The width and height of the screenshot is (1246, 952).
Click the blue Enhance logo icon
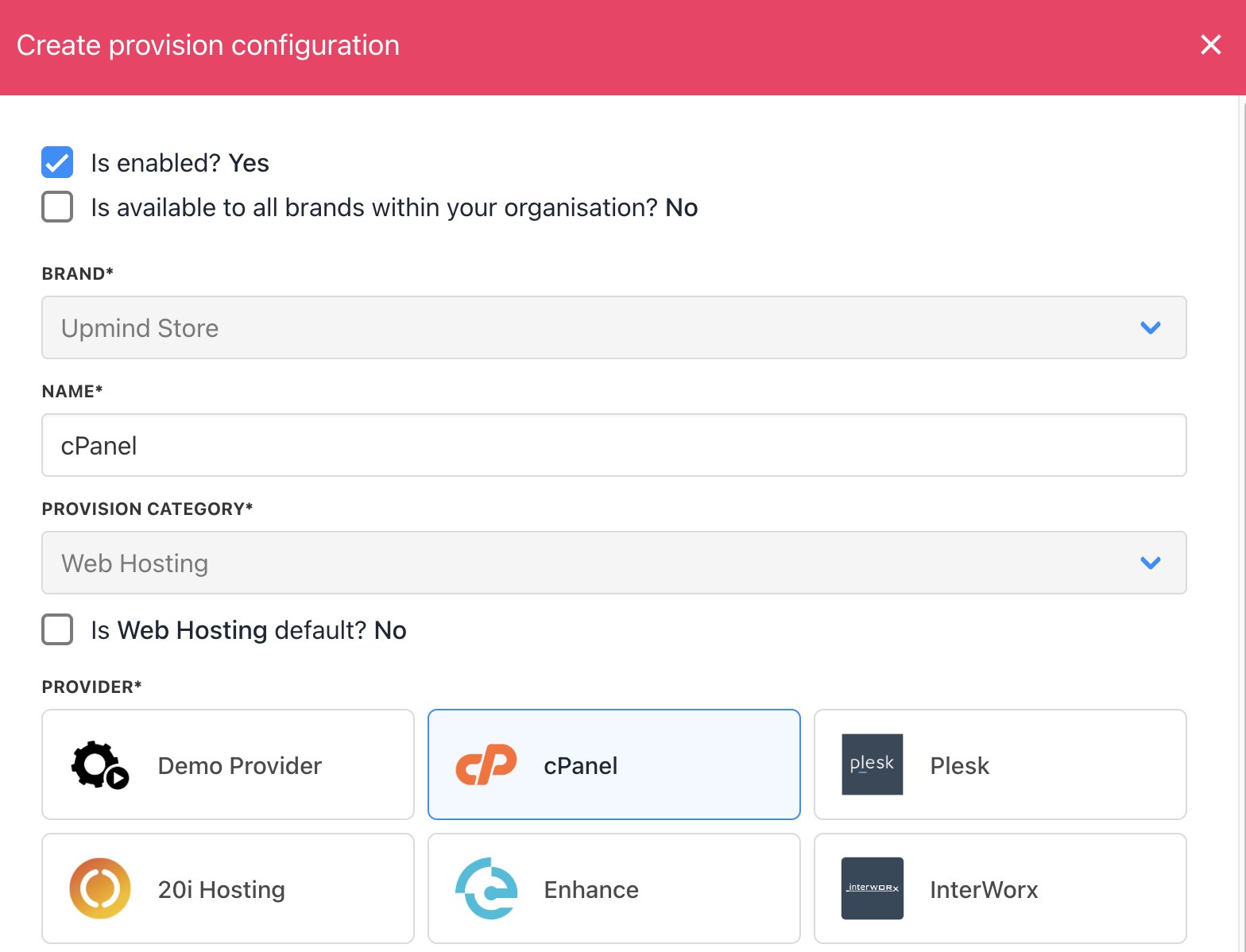click(x=486, y=888)
